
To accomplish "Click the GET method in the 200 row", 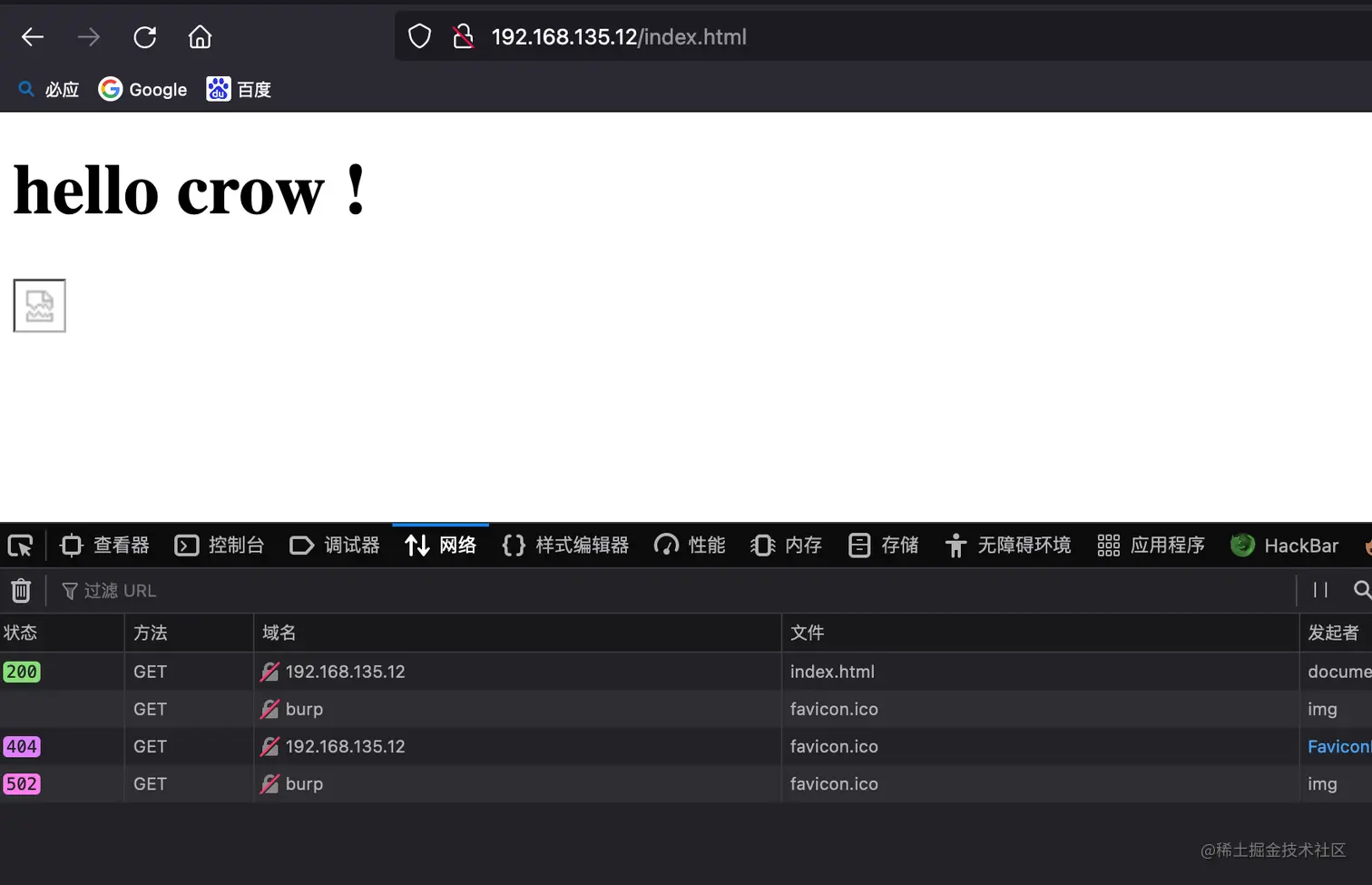I will tap(151, 672).
